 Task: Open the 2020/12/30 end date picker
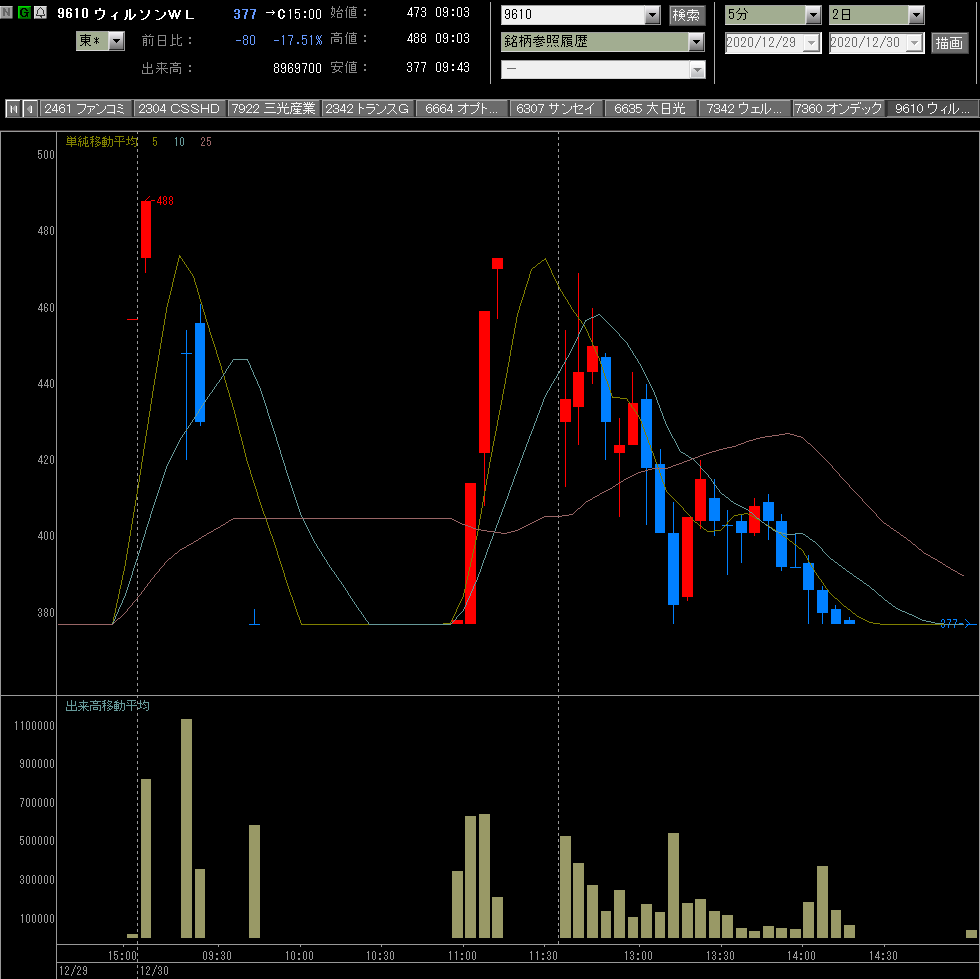[914, 43]
